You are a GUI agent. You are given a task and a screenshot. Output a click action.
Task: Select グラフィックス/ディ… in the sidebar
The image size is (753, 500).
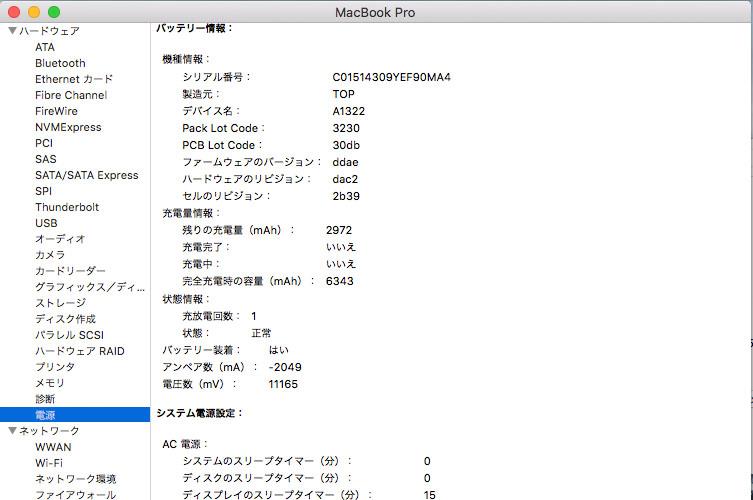[x=90, y=287]
